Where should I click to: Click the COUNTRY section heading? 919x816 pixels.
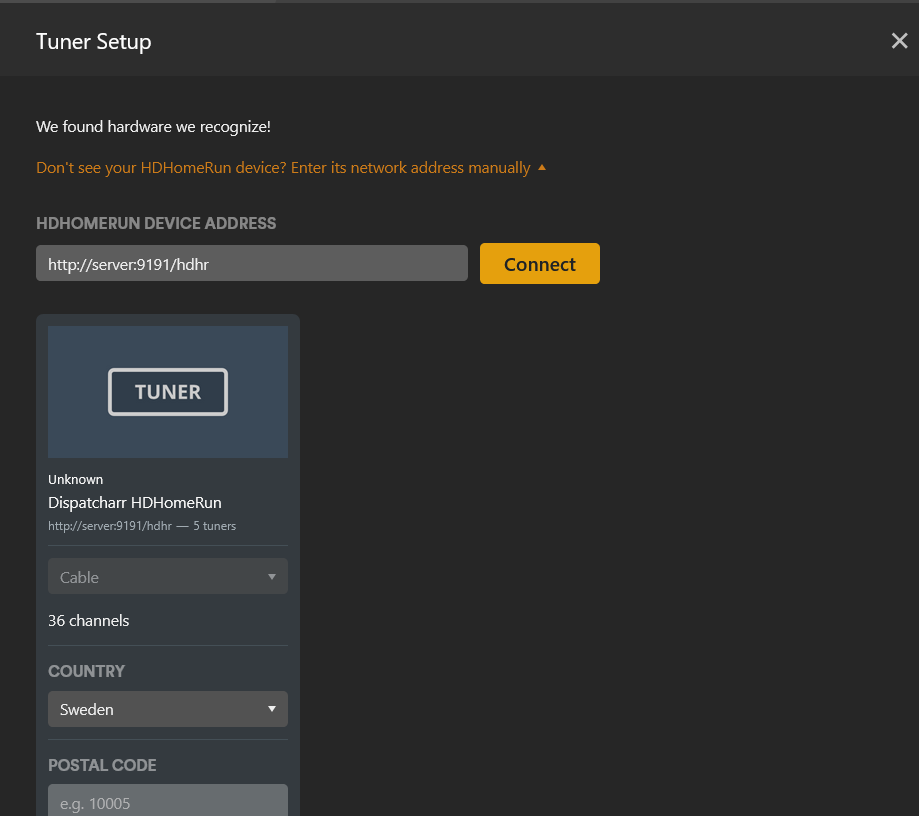click(86, 671)
